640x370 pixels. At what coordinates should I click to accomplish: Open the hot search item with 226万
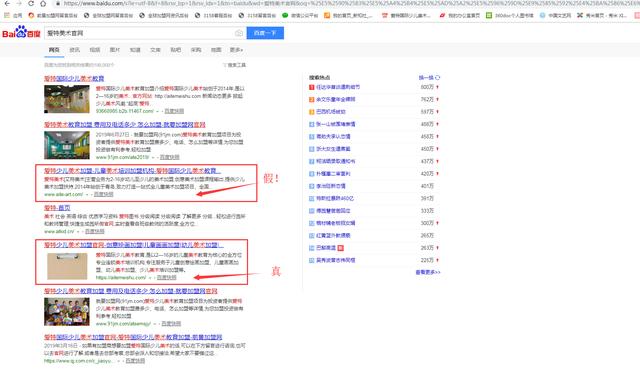(336, 260)
